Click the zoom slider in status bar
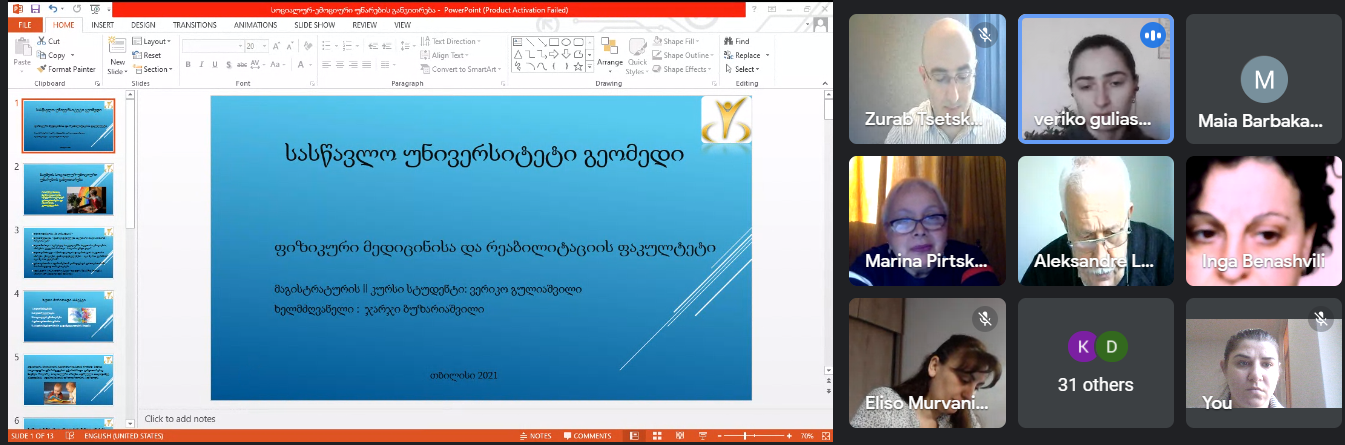The image size is (1345, 445). (x=754, y=436)
